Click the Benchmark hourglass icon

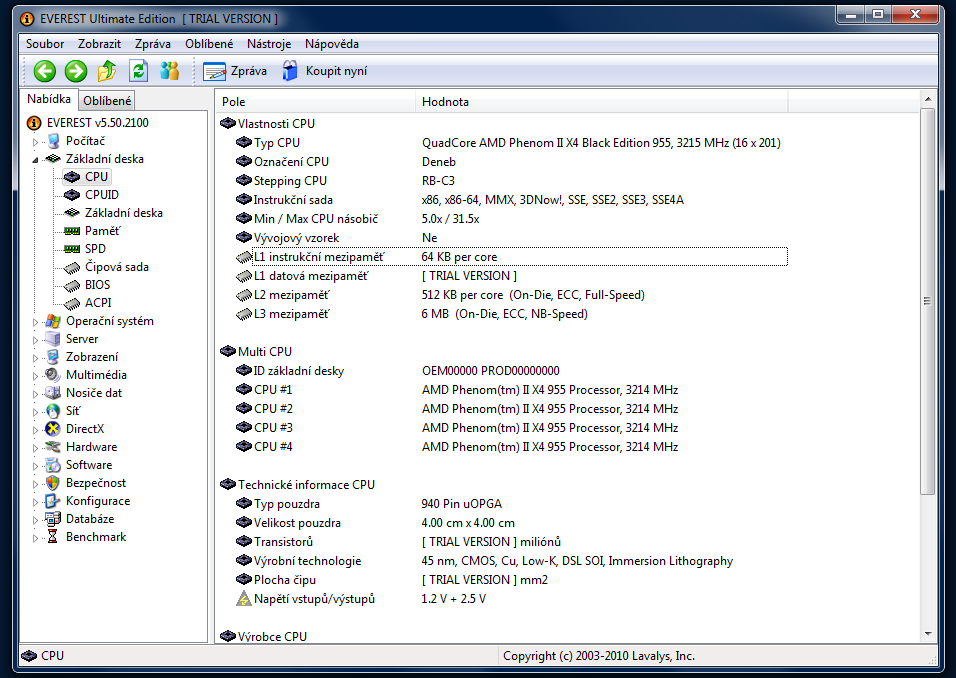[54, 537]
